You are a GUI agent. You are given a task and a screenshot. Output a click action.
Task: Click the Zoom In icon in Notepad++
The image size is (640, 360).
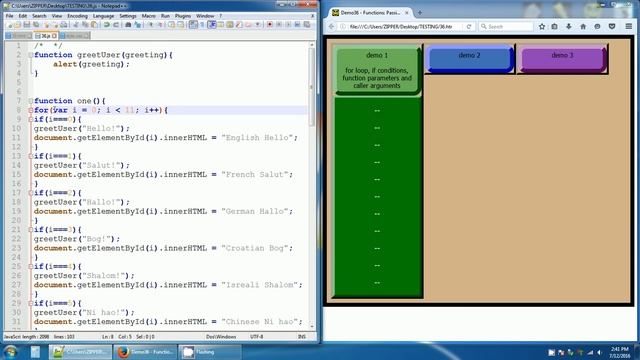tap(150, 25)
